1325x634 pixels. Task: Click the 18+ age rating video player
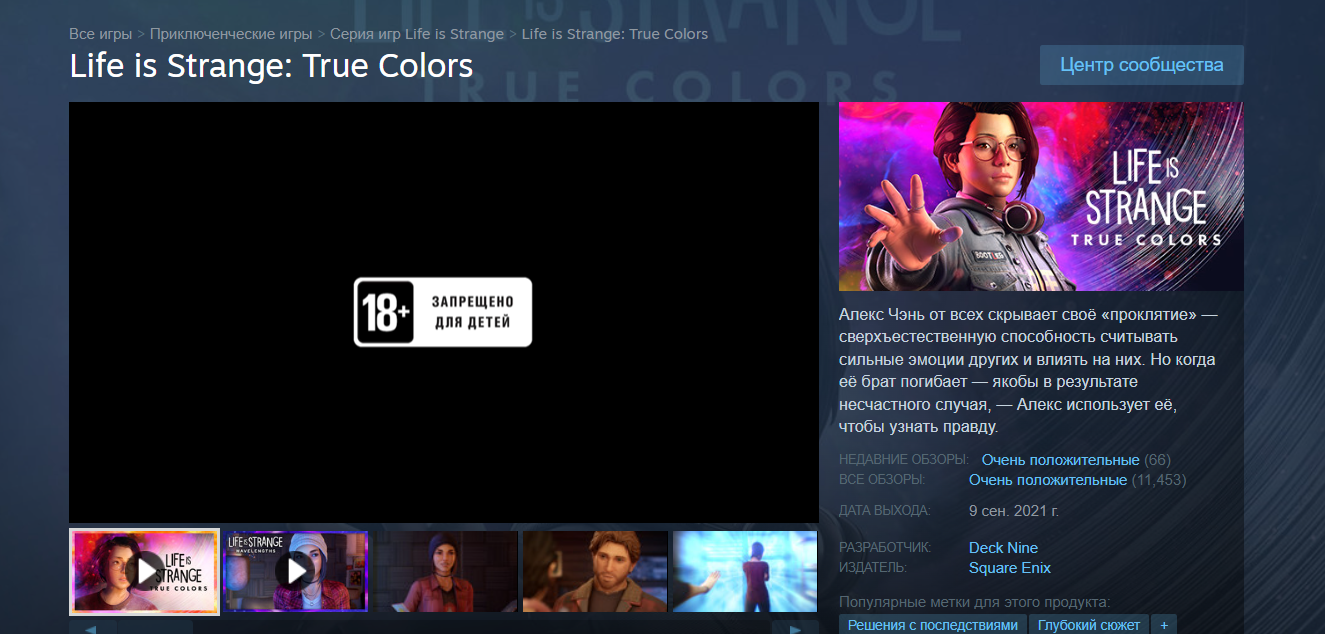pos(444,312)
